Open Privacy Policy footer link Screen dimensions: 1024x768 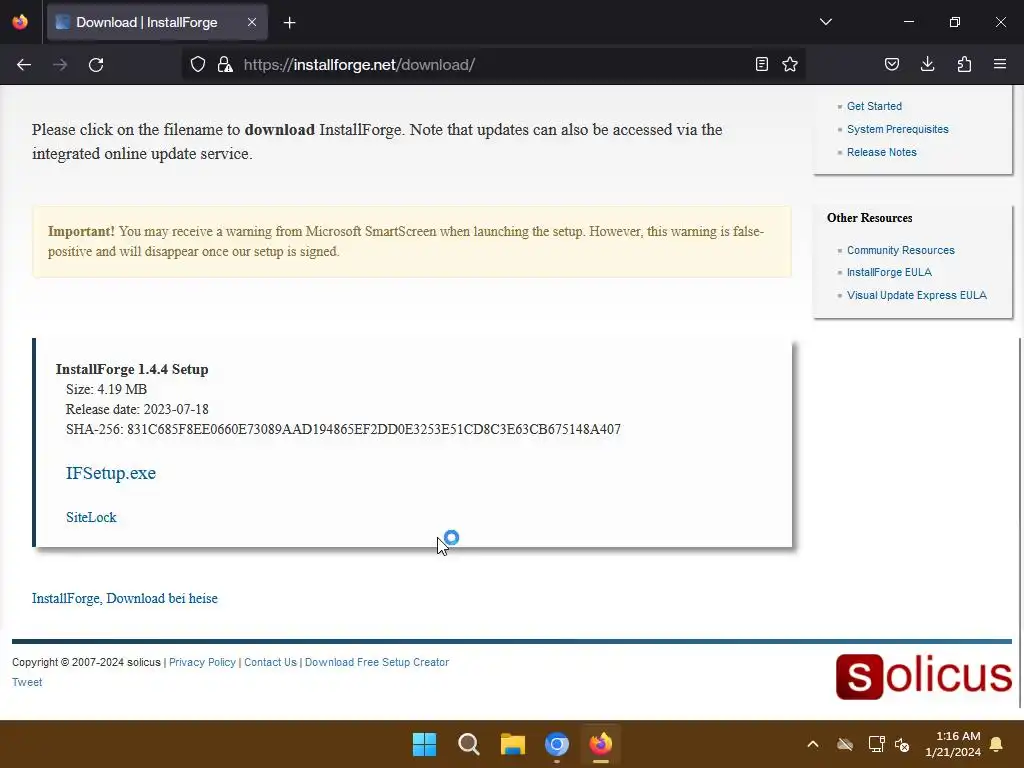tap(202, 662)
